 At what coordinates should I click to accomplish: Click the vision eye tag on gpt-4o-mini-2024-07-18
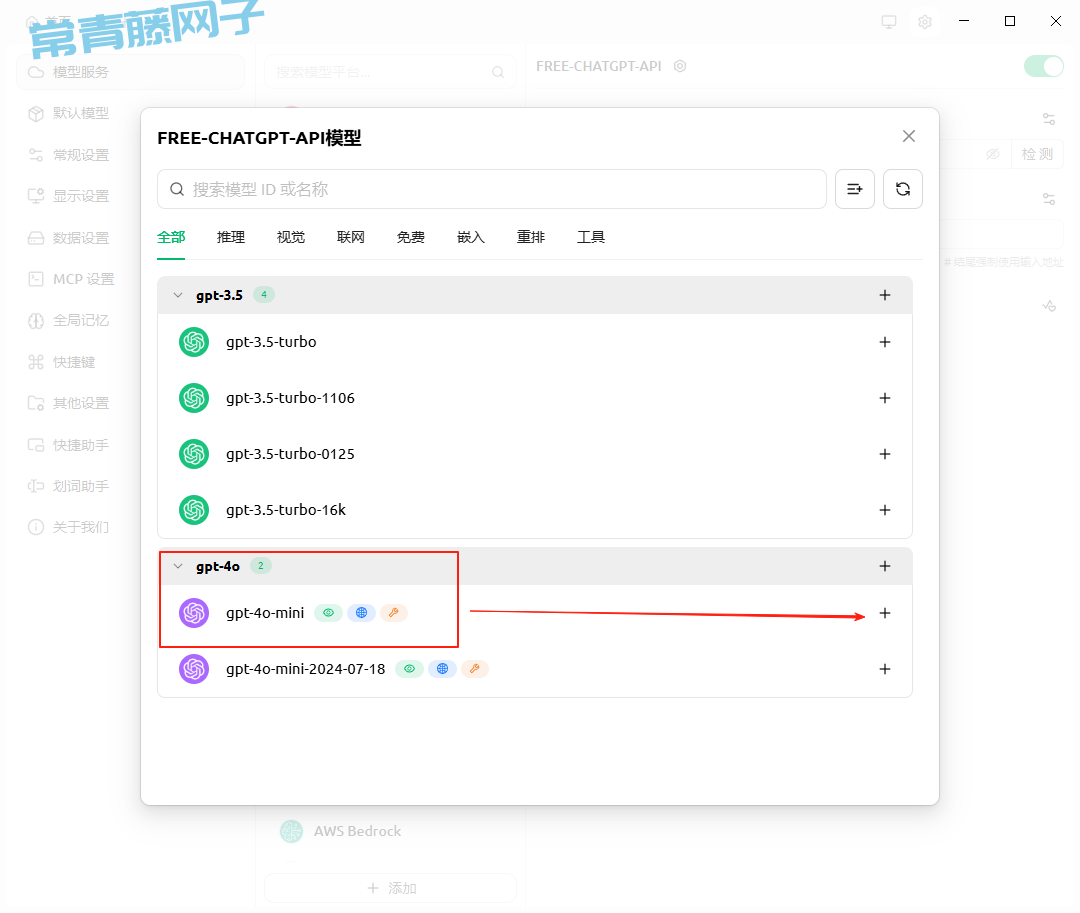[x=410, y=669]
